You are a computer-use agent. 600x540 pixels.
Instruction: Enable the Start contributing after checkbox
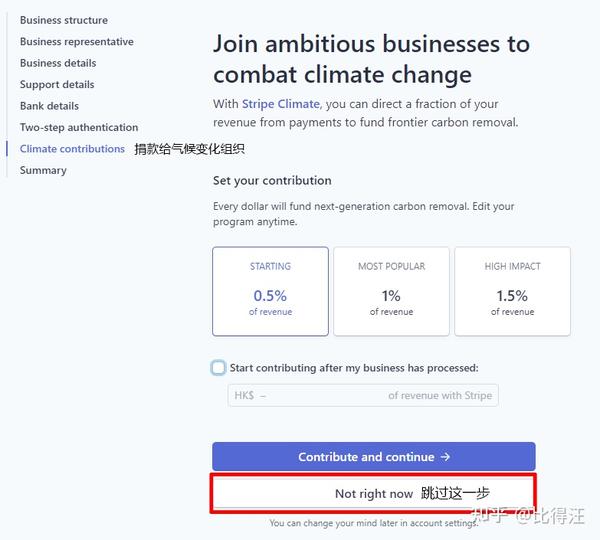tap(219, 368)
